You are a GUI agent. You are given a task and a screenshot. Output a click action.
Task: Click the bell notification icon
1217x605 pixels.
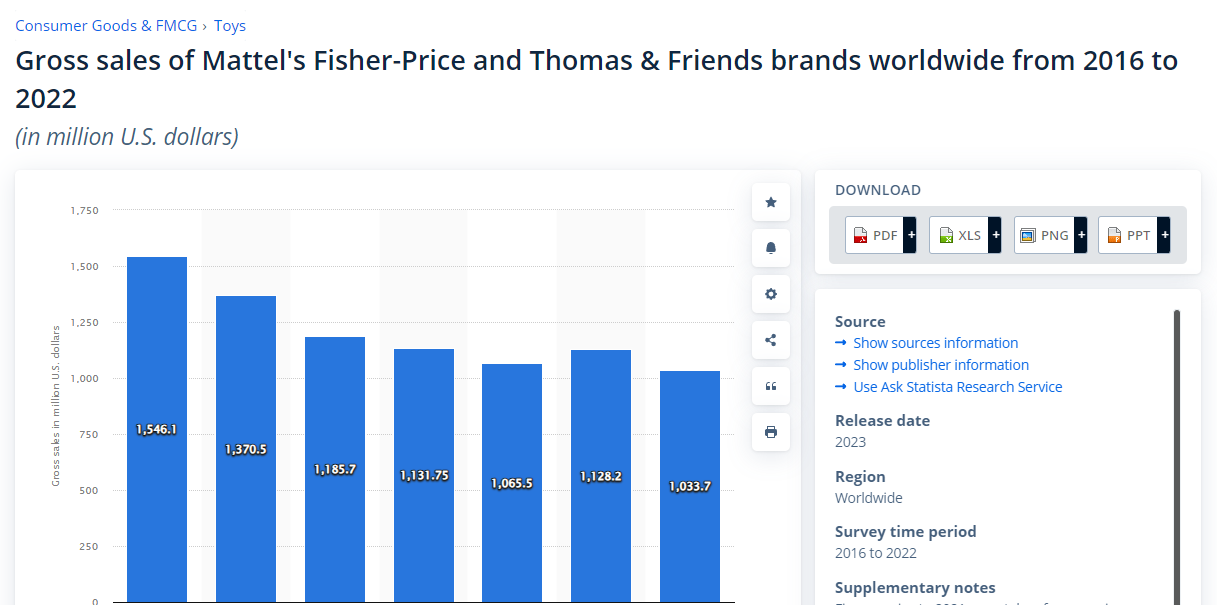[x=771, y=248]
